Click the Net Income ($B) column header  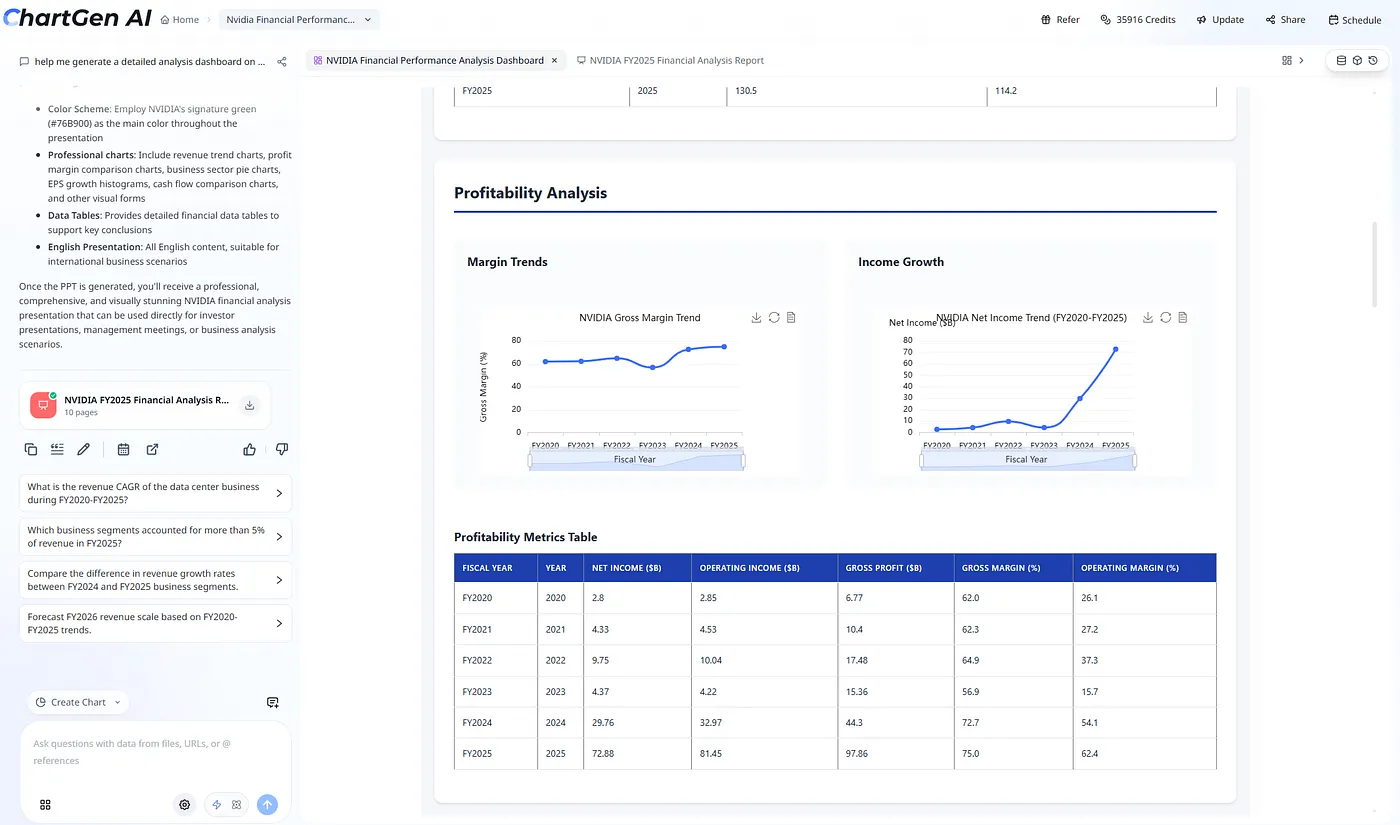(637, 568)
